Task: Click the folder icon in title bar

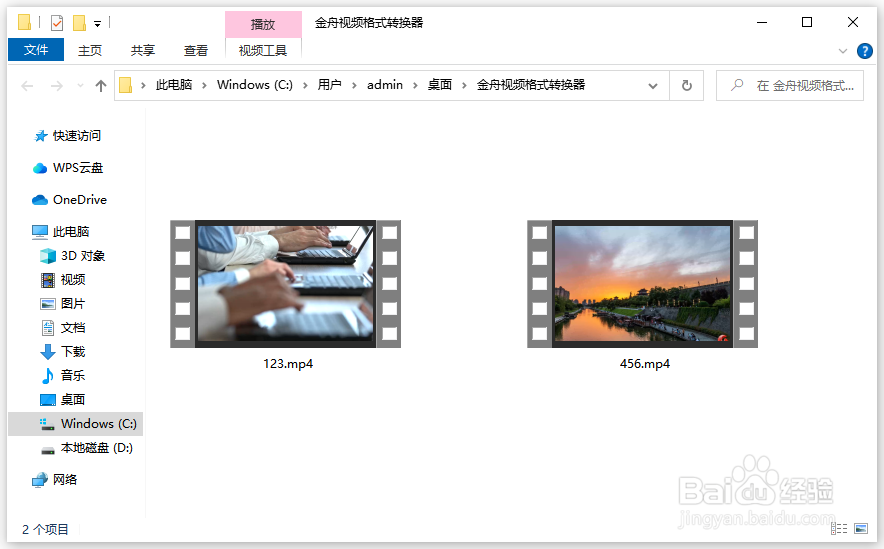Action: pyautogui.click(x=24, y=23)
